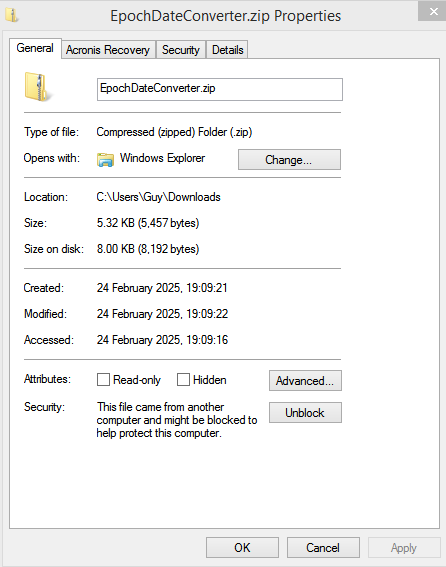Tick the Hidden attribute checkbox
This screenshot has height=567, width=446.
pyautogui.click(x=183, y=380)
